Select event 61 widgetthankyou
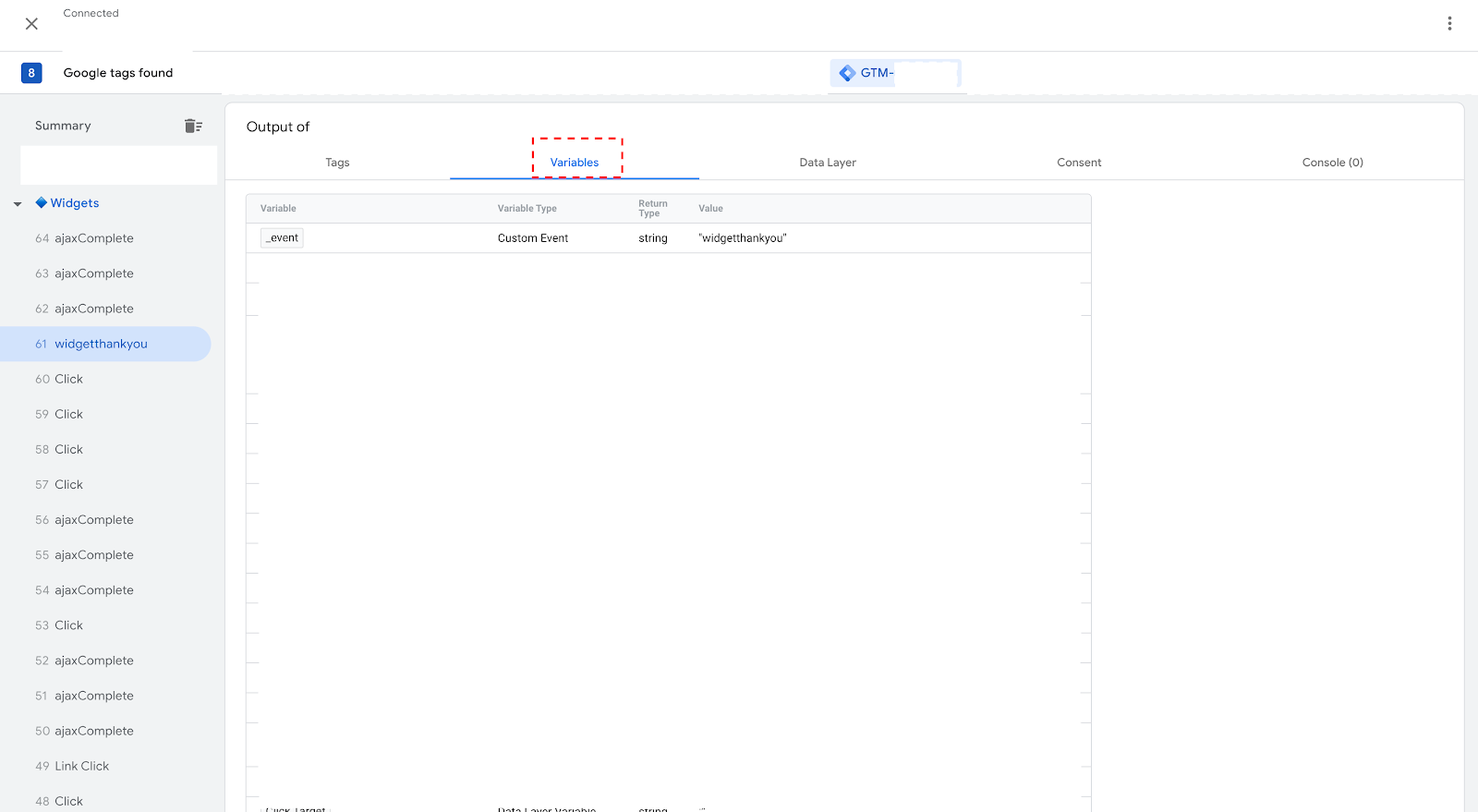The image size is (1478, 812). point(101,344)
